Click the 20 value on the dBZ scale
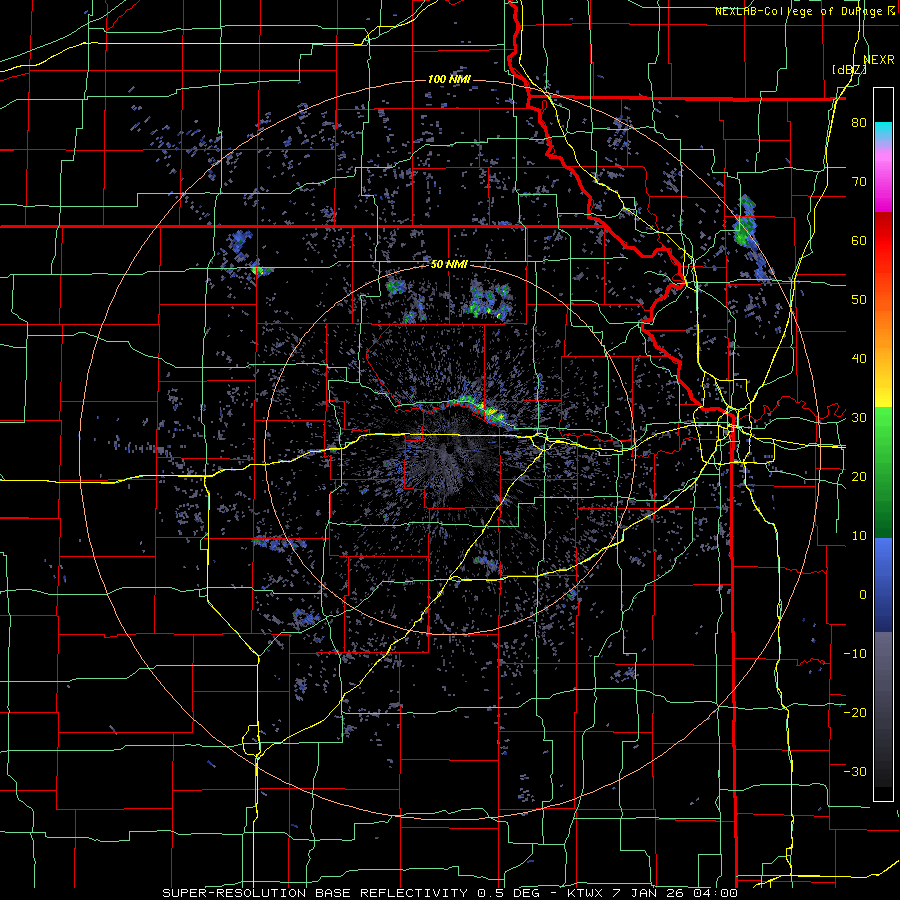 pos(859,477)
